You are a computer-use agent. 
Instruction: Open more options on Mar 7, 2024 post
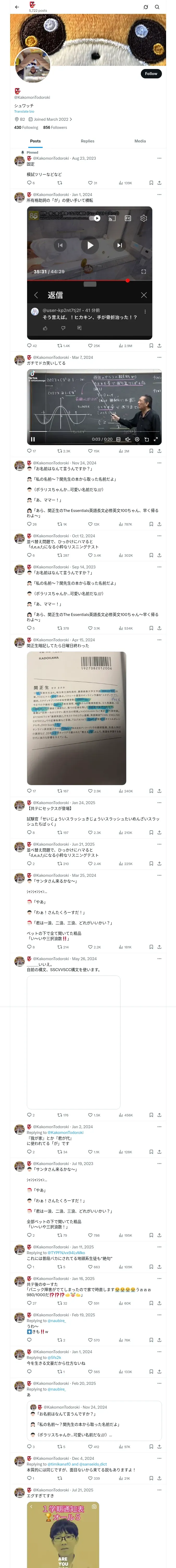[x=159, y=357]
